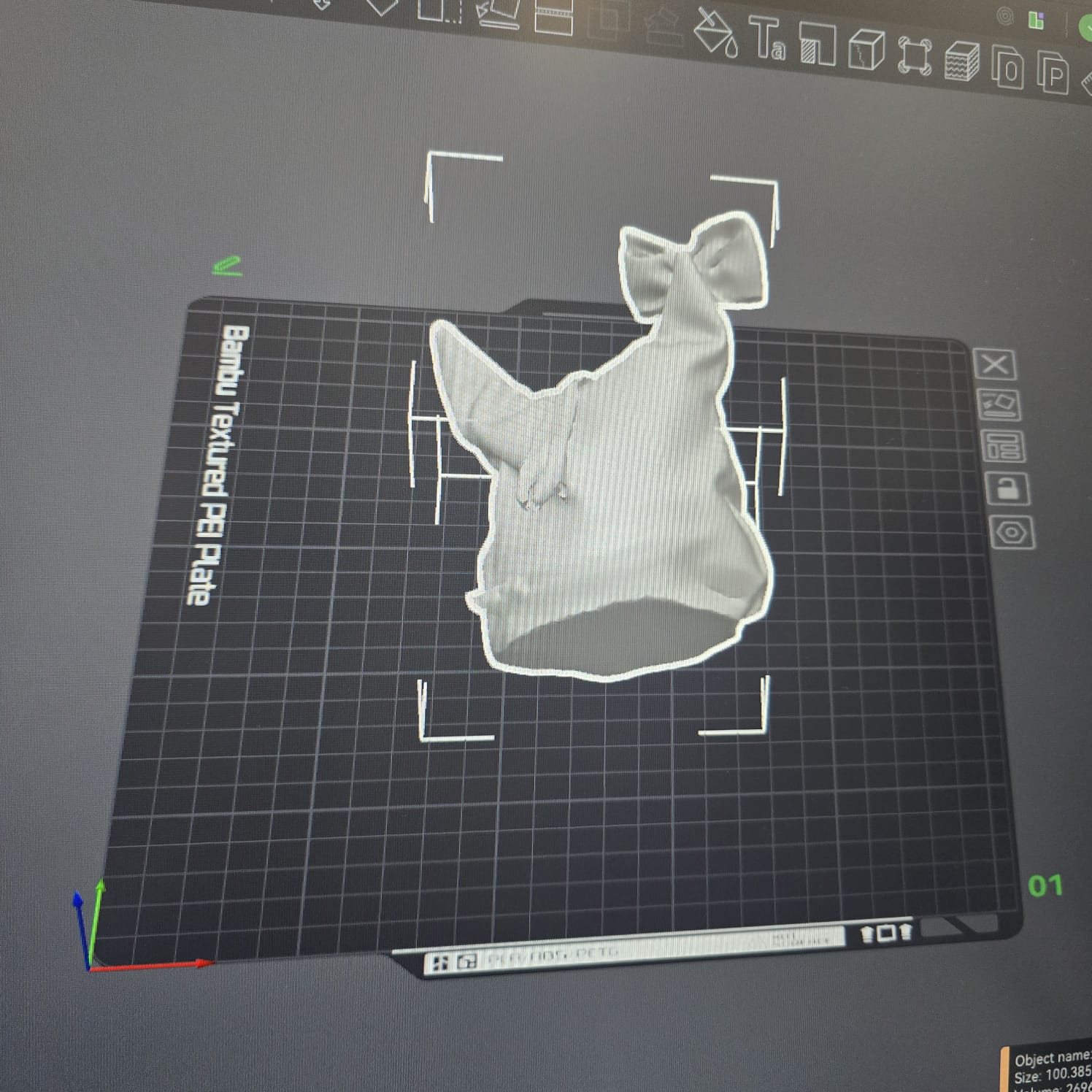
Task: Remove the plate with the X icon
Action: pyautogui.click(x=994, y=364)
